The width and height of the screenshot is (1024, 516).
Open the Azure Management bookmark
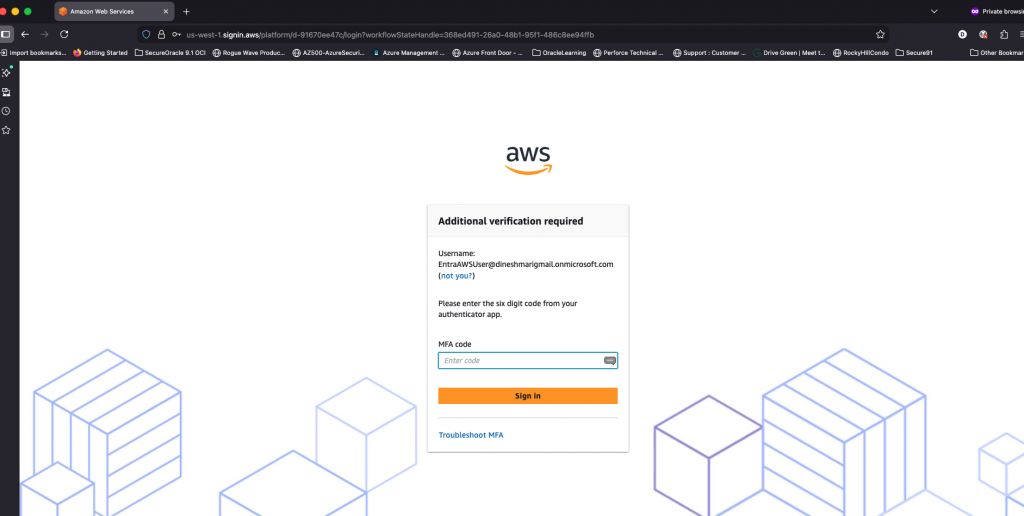(x=409, y=53)
